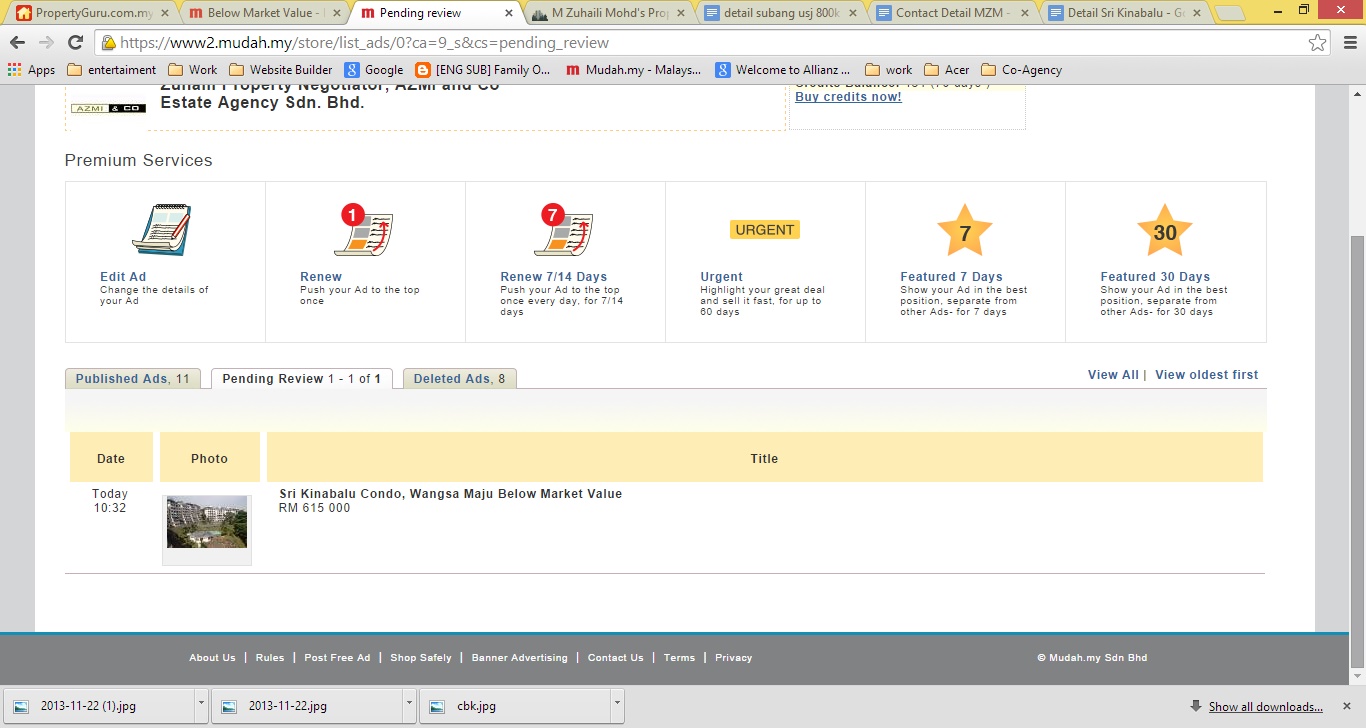
Task: Open Post Free Ad footer link
Action: pos(337,658)
